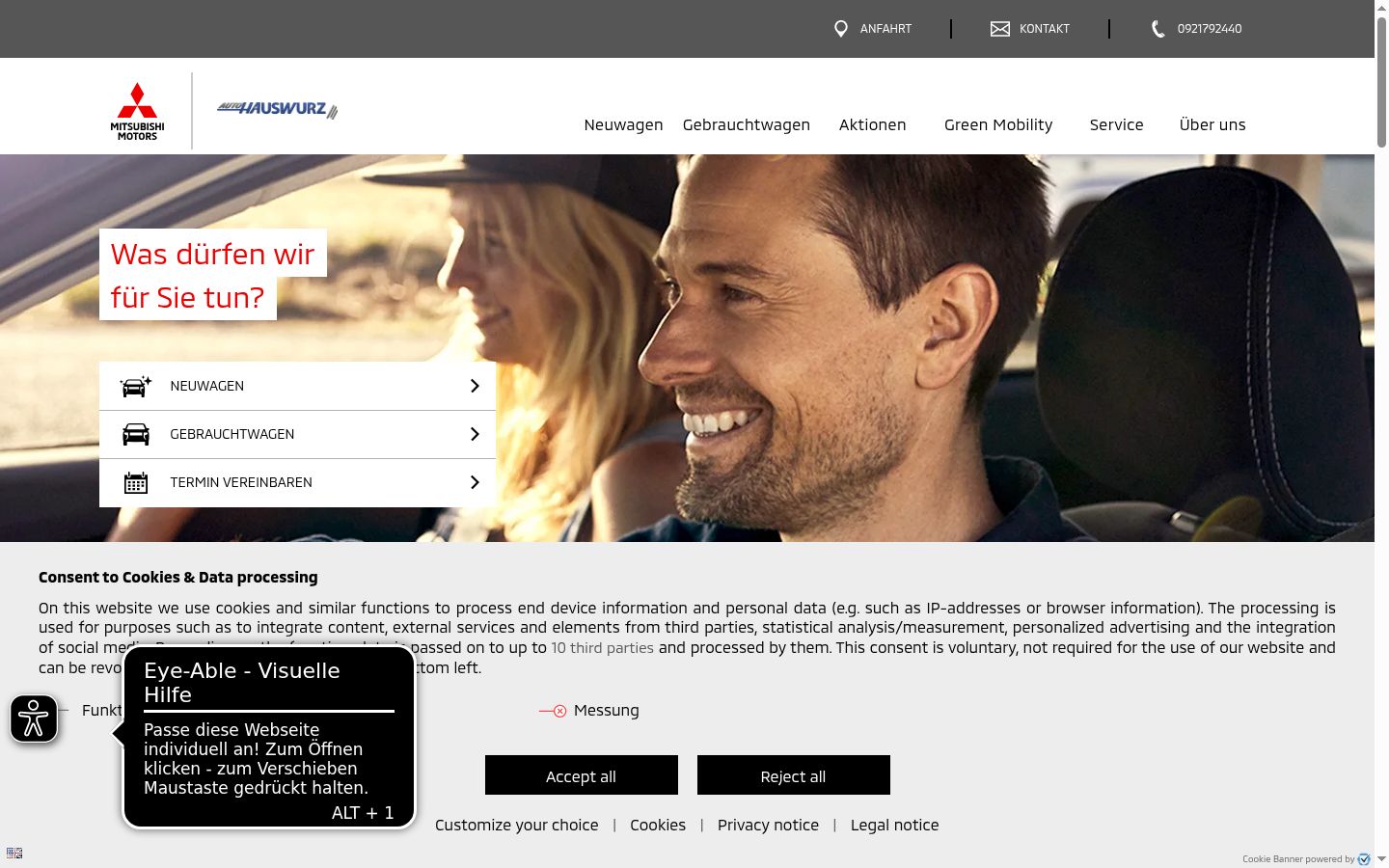Toggle the Messung consent switch
The image size is (1389, 868).
tap(553, 711)
